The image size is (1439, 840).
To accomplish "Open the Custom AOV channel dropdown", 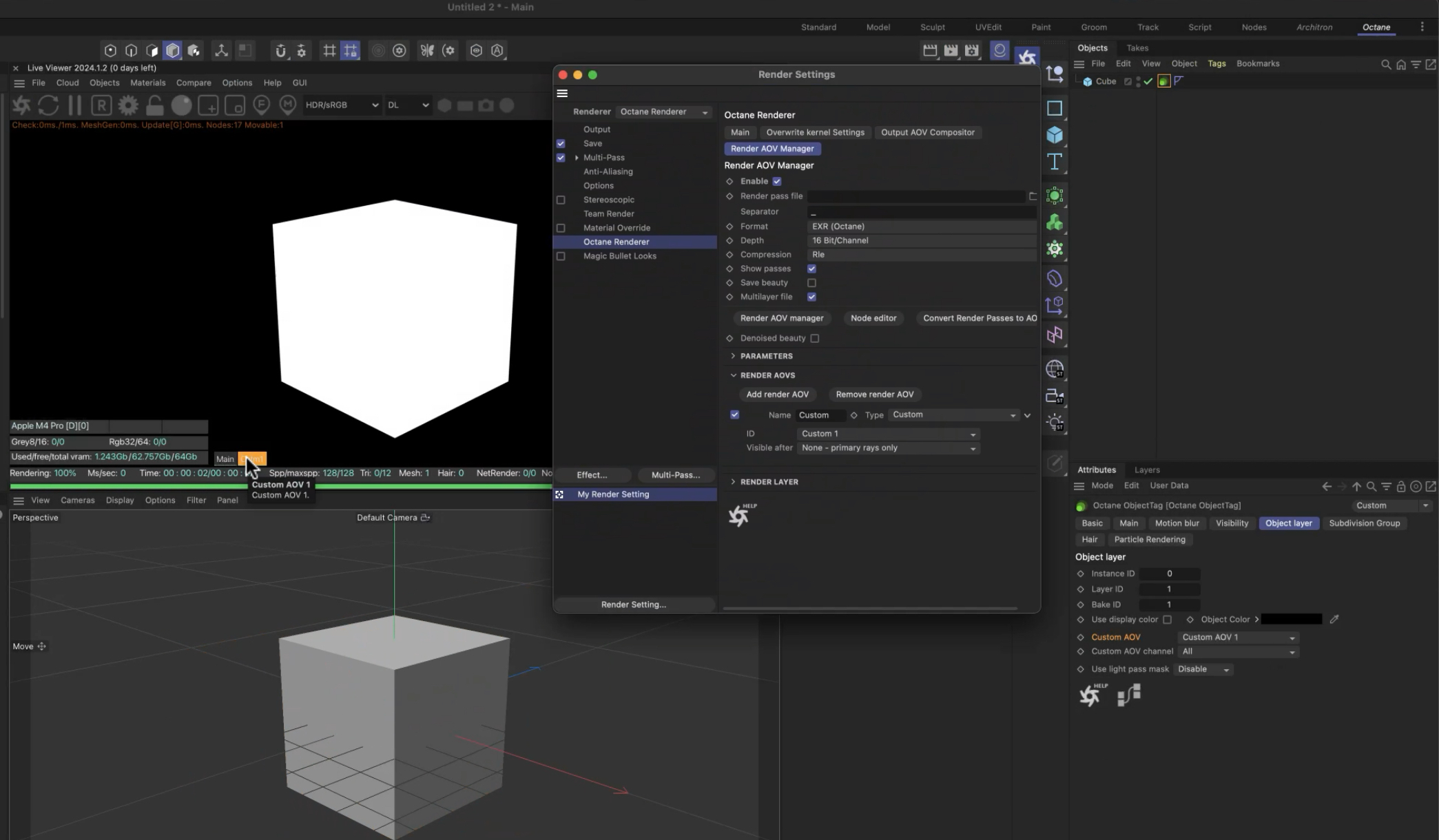I will pyautogui.click(x=1238, y=651).
